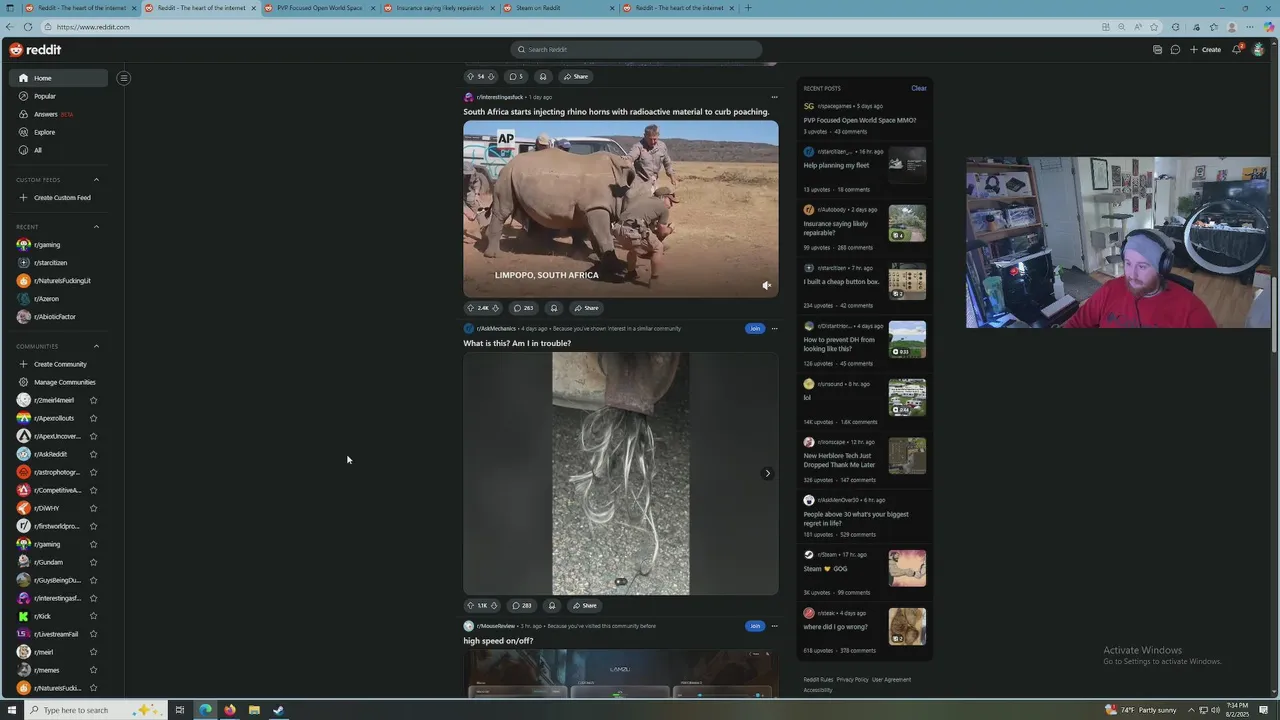Open the chat icon in the header
The width and height of the screenshot is (1280, 720).
point(1175,50)
